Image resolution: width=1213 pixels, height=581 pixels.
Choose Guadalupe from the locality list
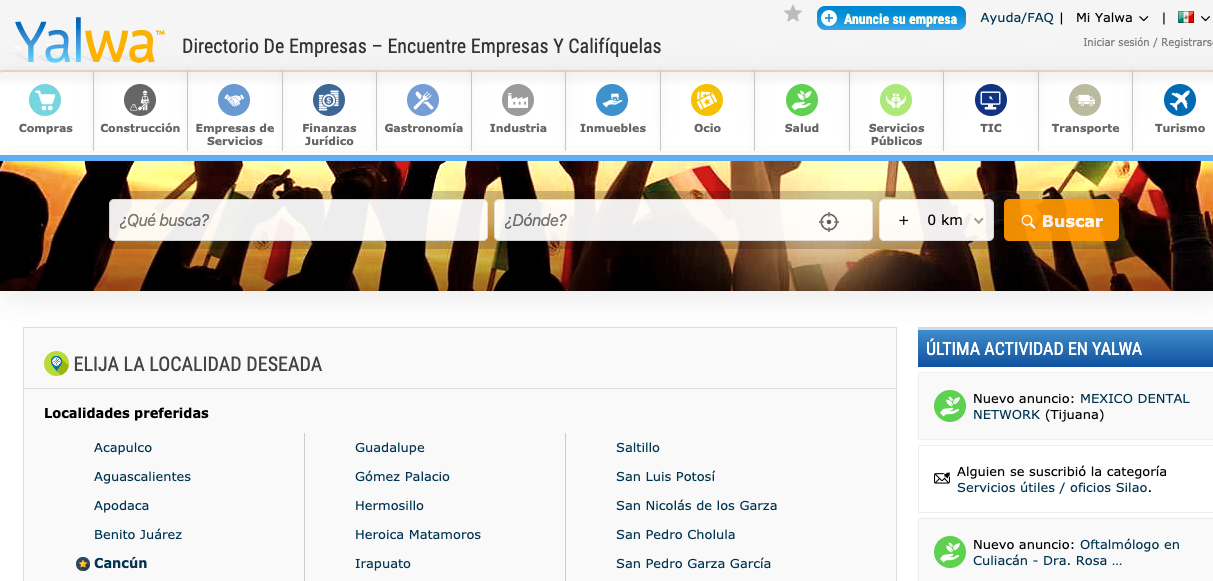390,448
